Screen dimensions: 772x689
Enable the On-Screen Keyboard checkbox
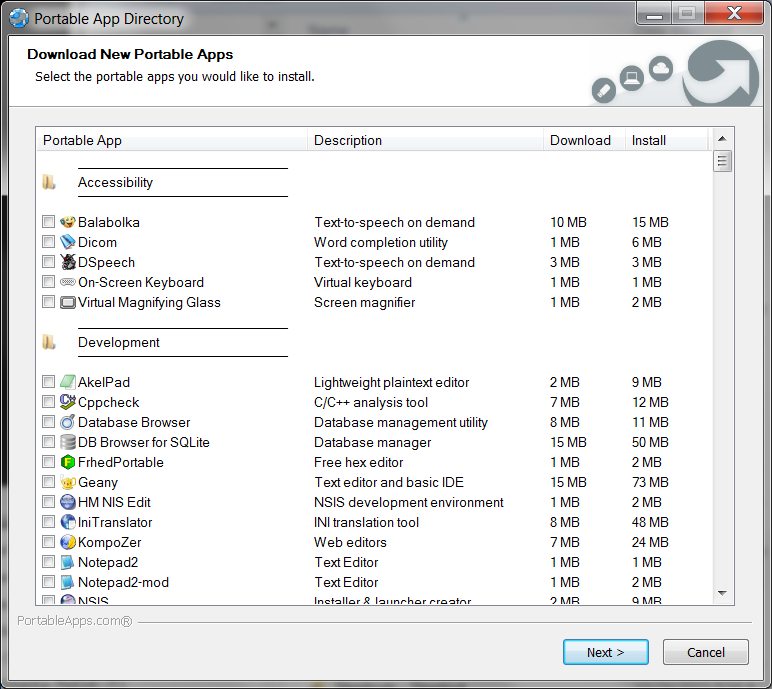point(48,282)
